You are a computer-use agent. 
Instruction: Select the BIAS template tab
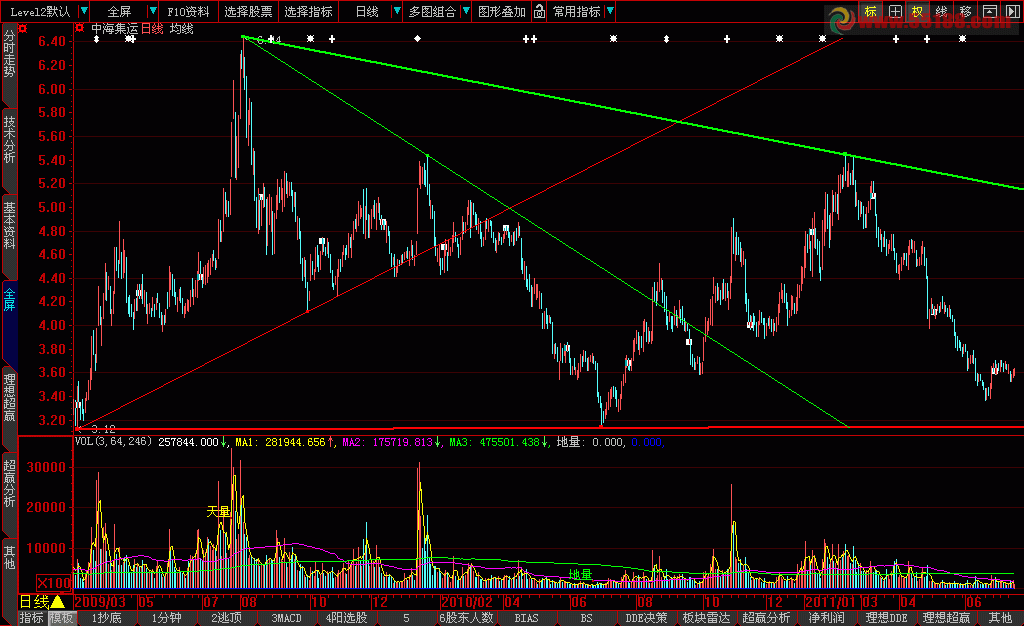526,618
